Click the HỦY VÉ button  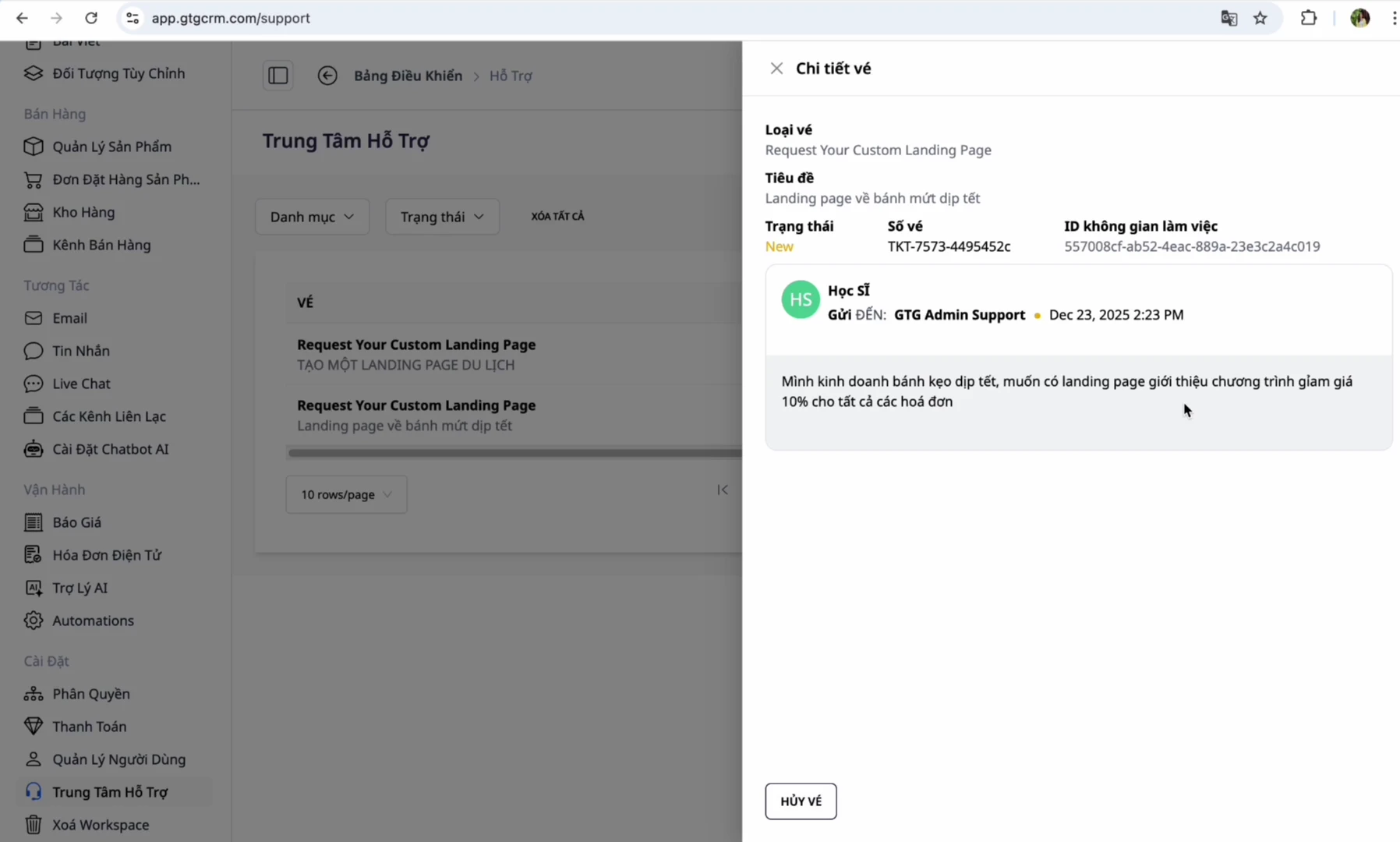801,801
